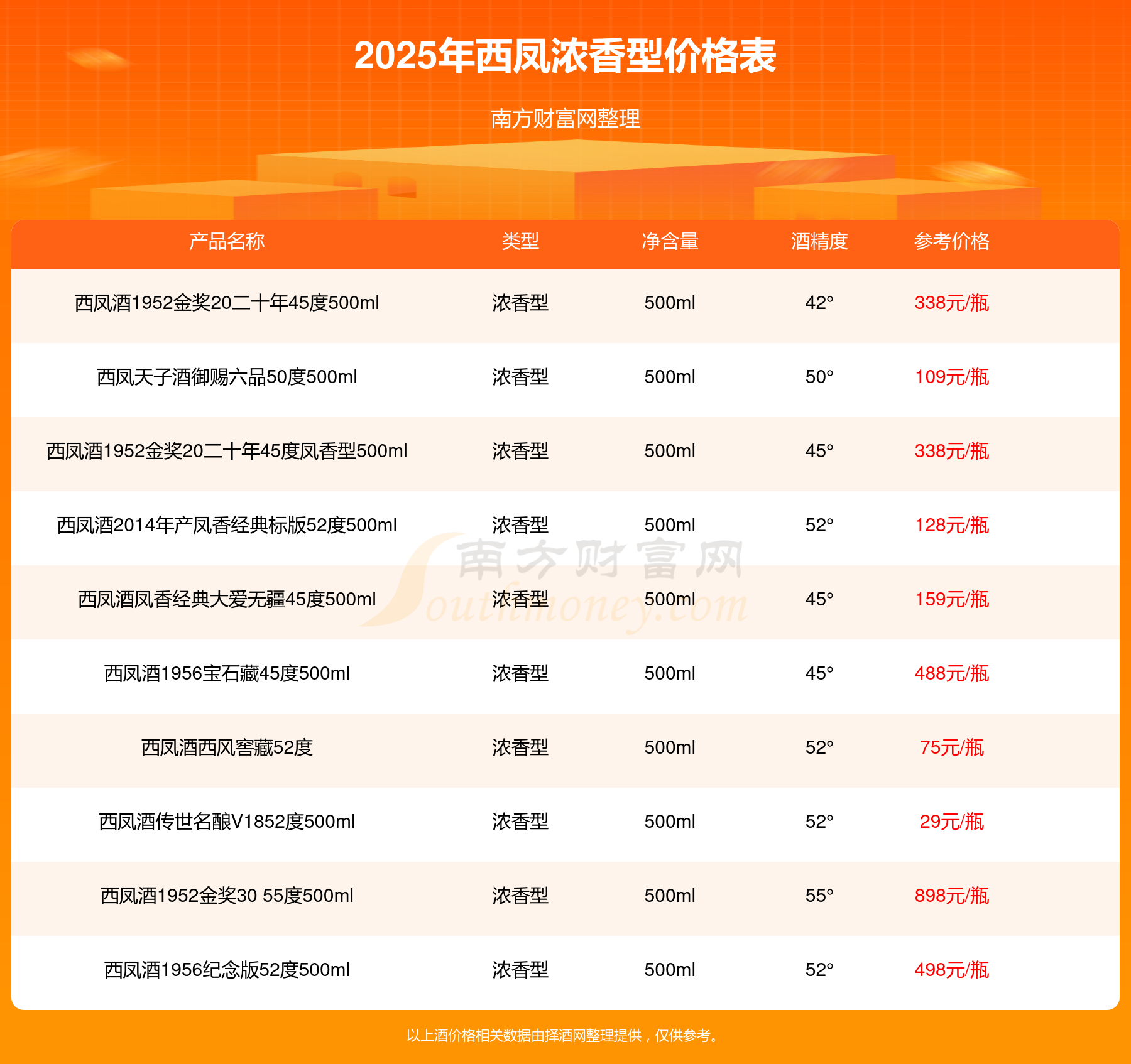Click the footer note "以上酒价格相关数据由择酒网整理提供，仅供参考。"
The width and height of the screenshot is (1131, 1064).
point(564,1036)
